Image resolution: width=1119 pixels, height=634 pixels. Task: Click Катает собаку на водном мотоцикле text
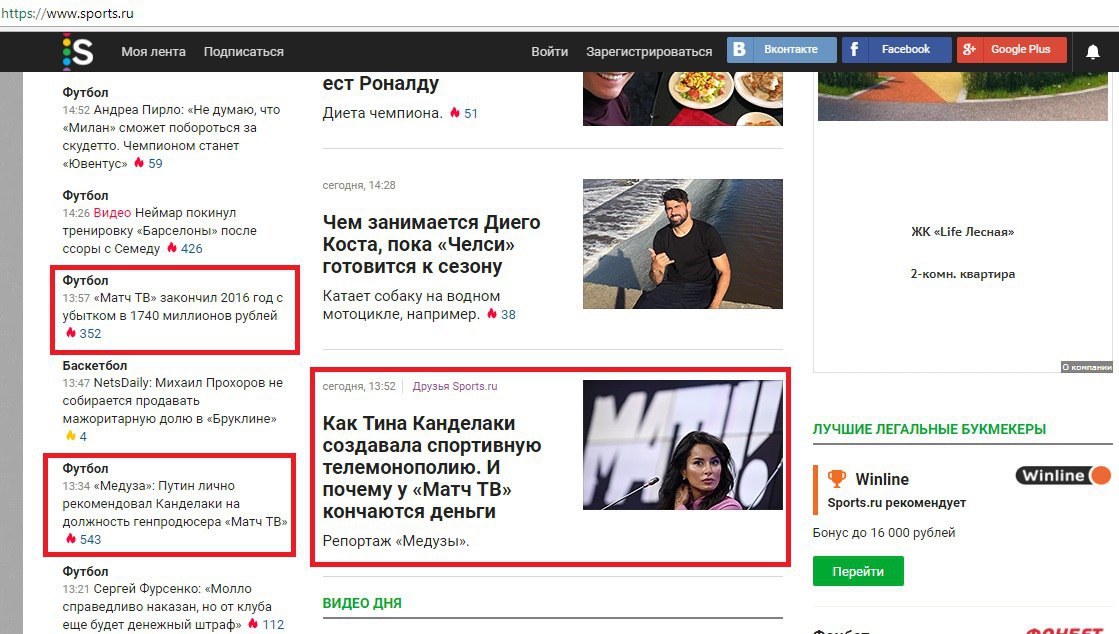411,305
